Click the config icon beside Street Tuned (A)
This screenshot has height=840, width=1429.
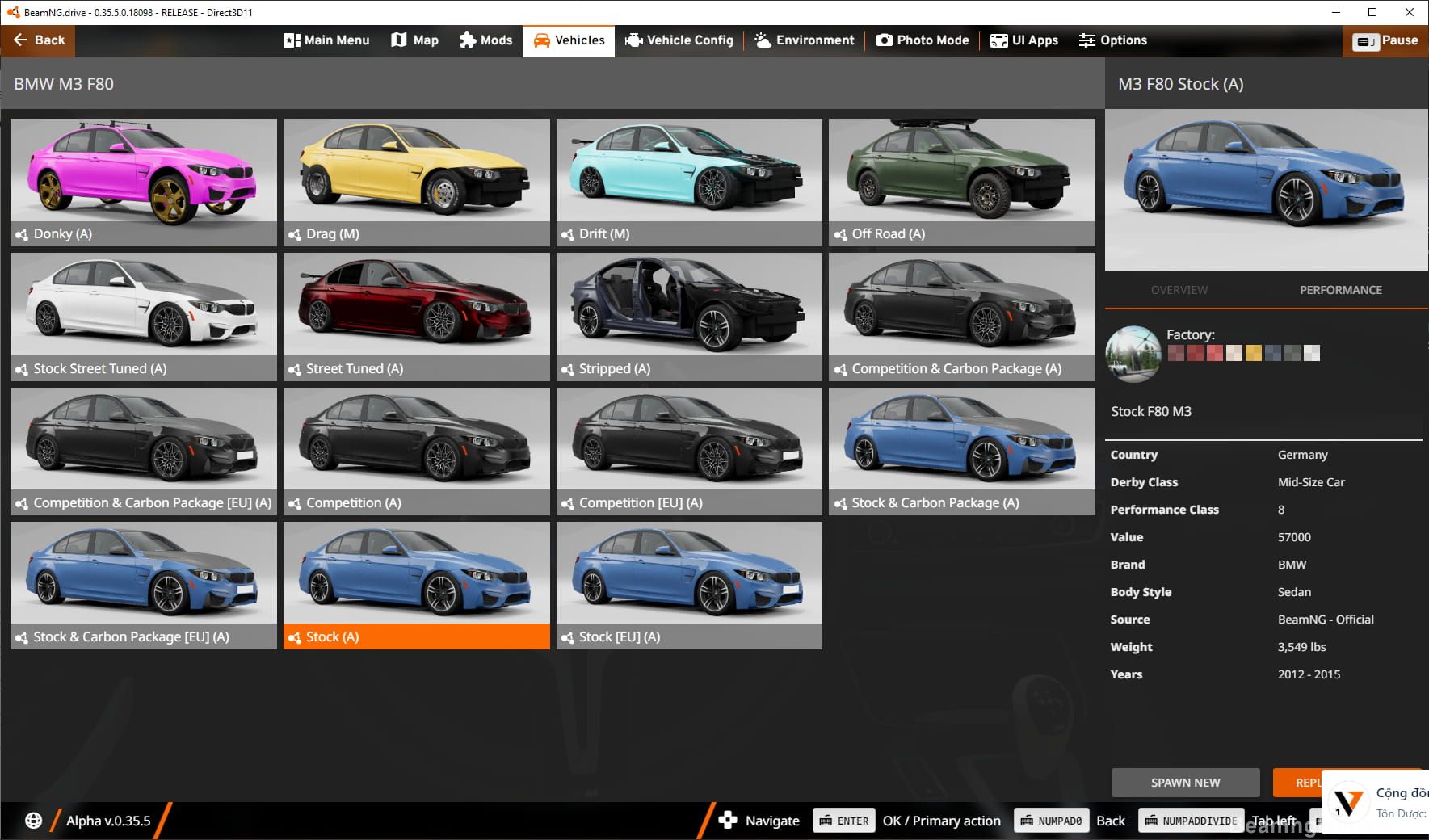coord(294,369)
